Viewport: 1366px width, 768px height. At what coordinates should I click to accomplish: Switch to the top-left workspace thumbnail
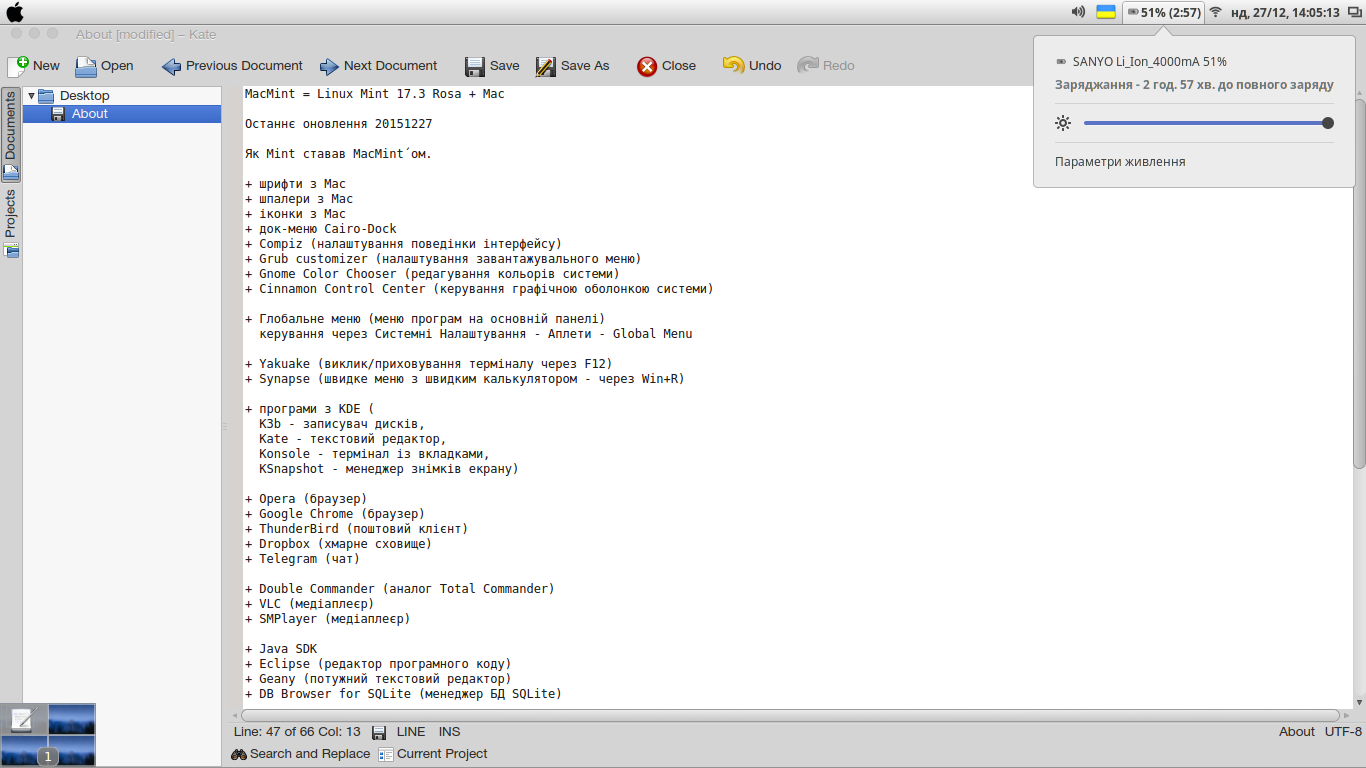24,719
